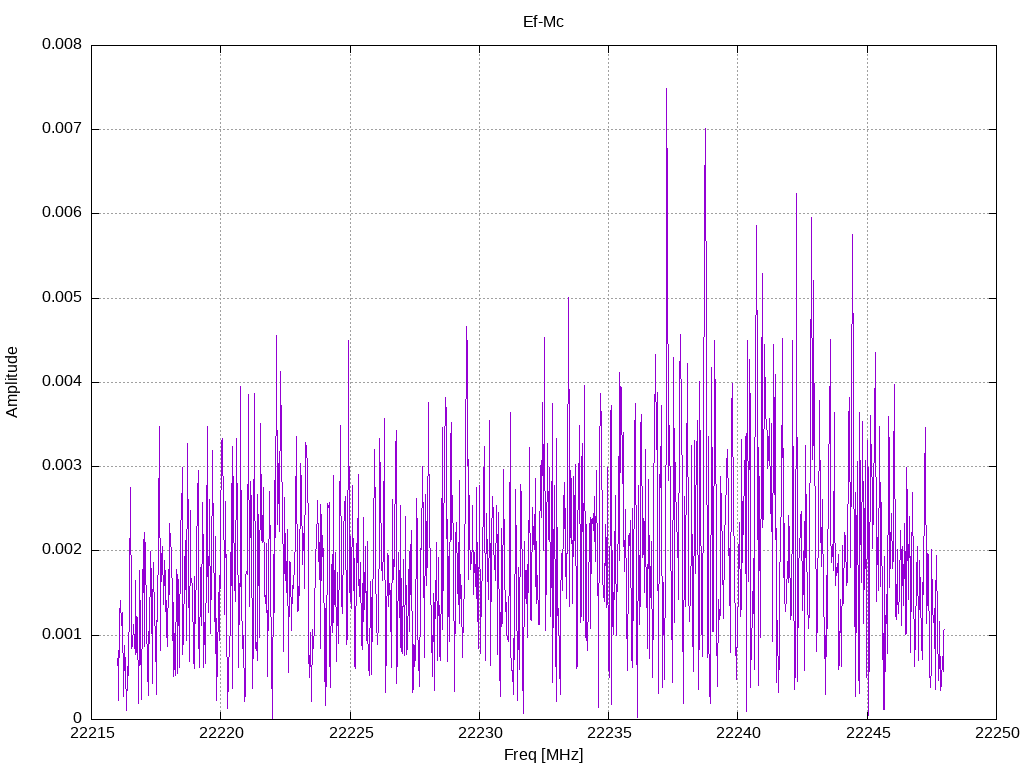
Task: Click the y-axis tick label 0.005
Action: pos(62,297)
